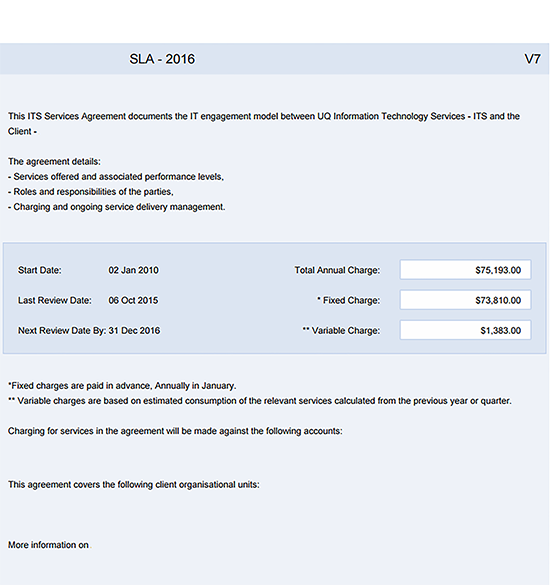Click the Next Review Date 31 Dec 2016
The width and height of the screenshot is (550, 585).
click(x=134, y=331)
